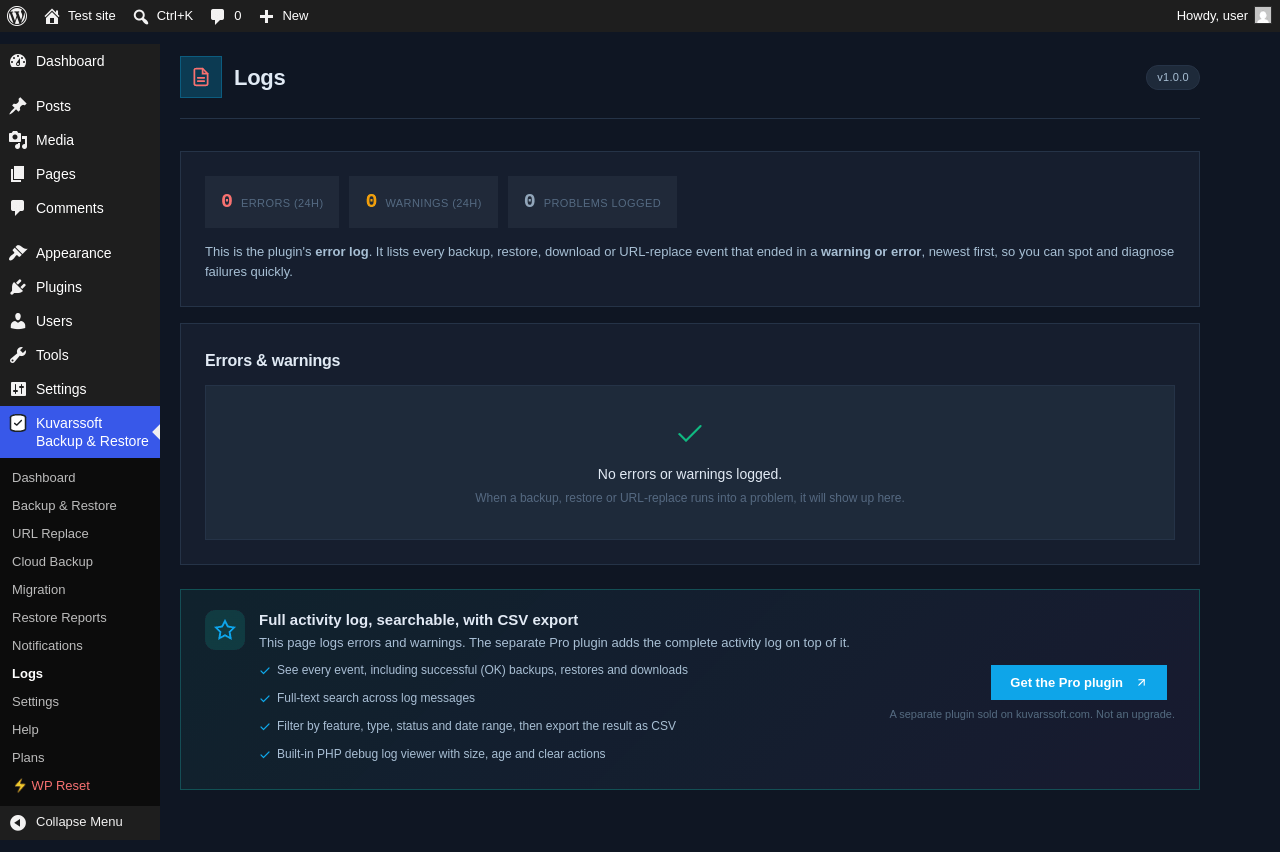
Task: Visit Test site from admin bar
Action: pyautogui.click(x=80, y=16)
